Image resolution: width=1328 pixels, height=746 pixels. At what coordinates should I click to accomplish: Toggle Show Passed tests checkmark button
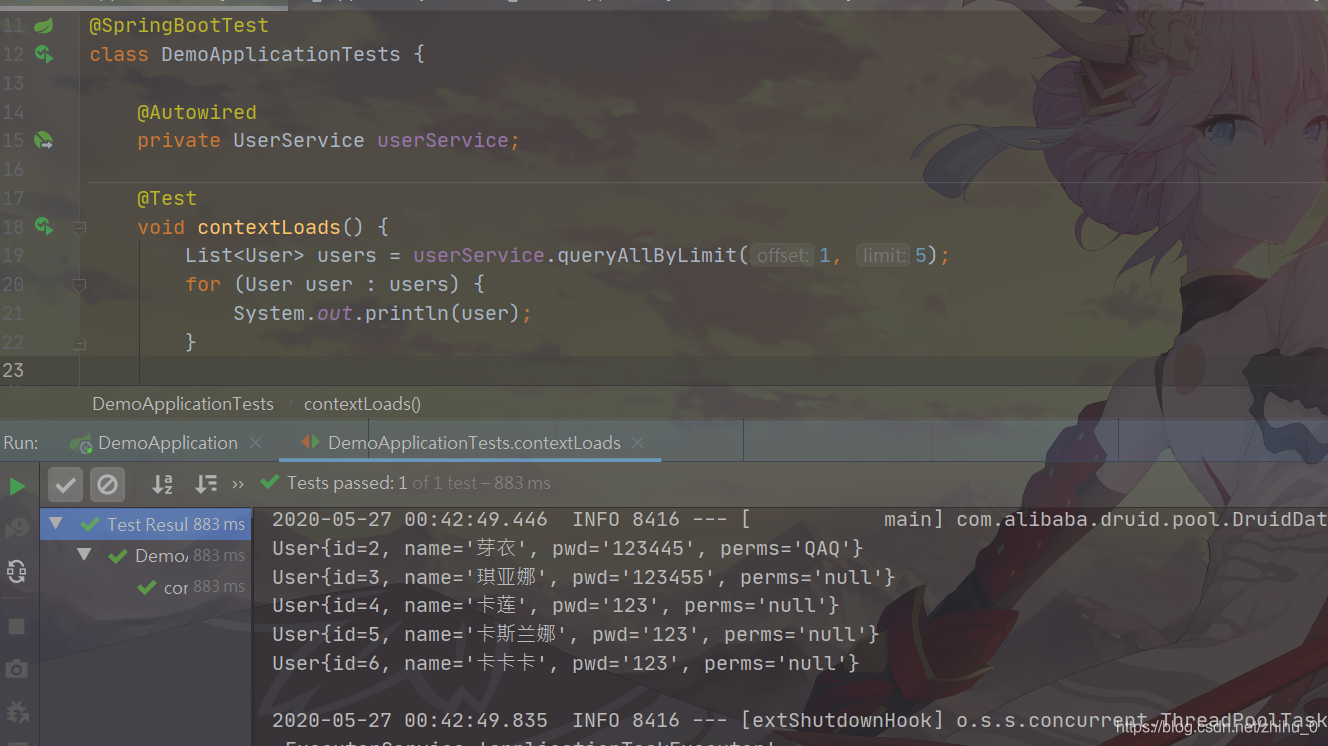pyautogui.click(x=65, y=485)
